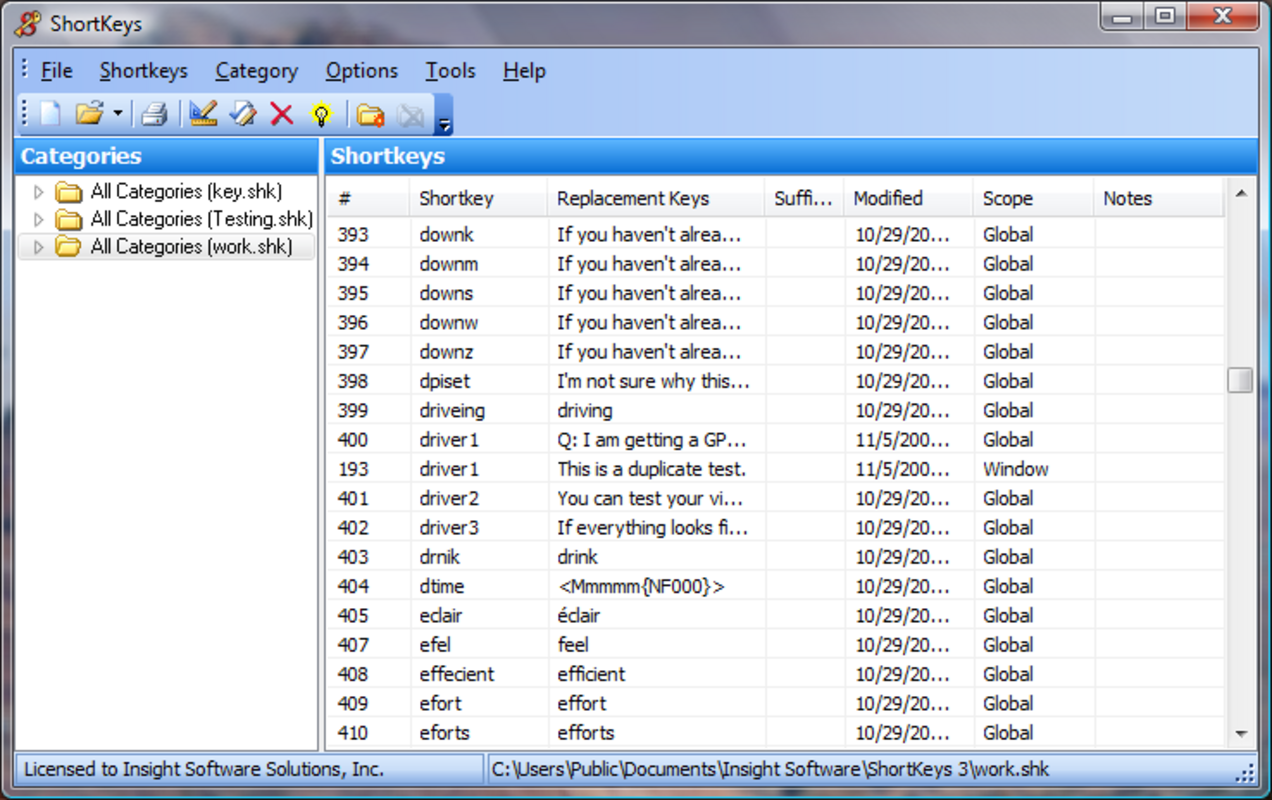Sort by the Modified column header
This screenshot has width=1272, height=800.
click(x=888, y=198)
